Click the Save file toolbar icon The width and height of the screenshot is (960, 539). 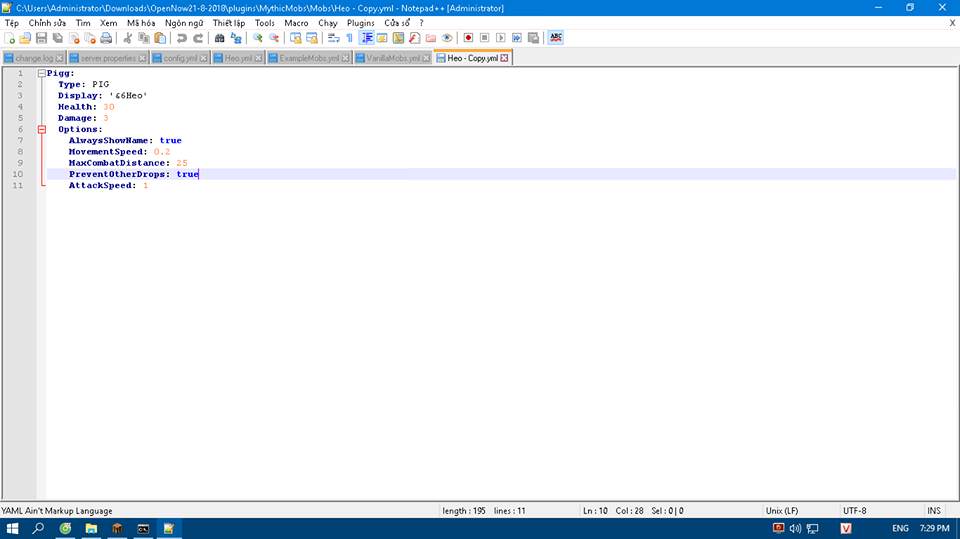coord(41,38)
